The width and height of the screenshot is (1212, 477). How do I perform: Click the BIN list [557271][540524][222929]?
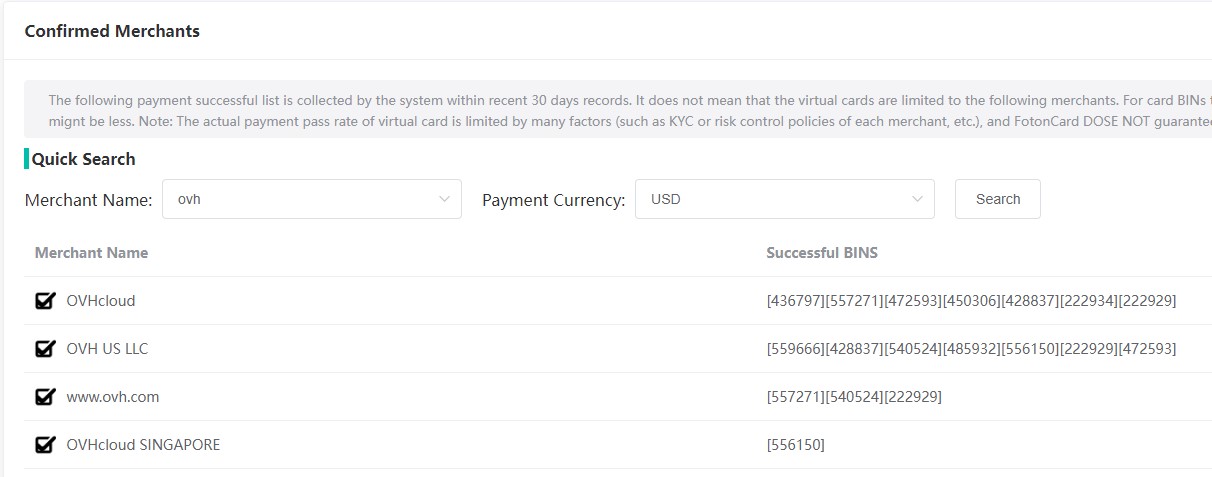tap(854, 396)
